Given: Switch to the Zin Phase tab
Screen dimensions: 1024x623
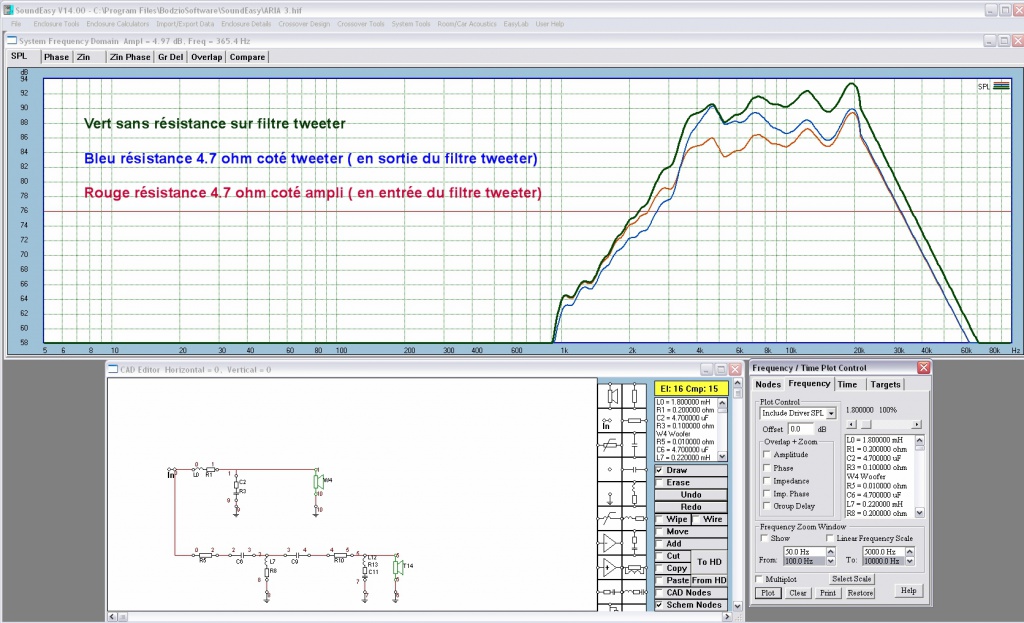Looking at the screenshot, I should pyautogui.click(x=130, y=57).
